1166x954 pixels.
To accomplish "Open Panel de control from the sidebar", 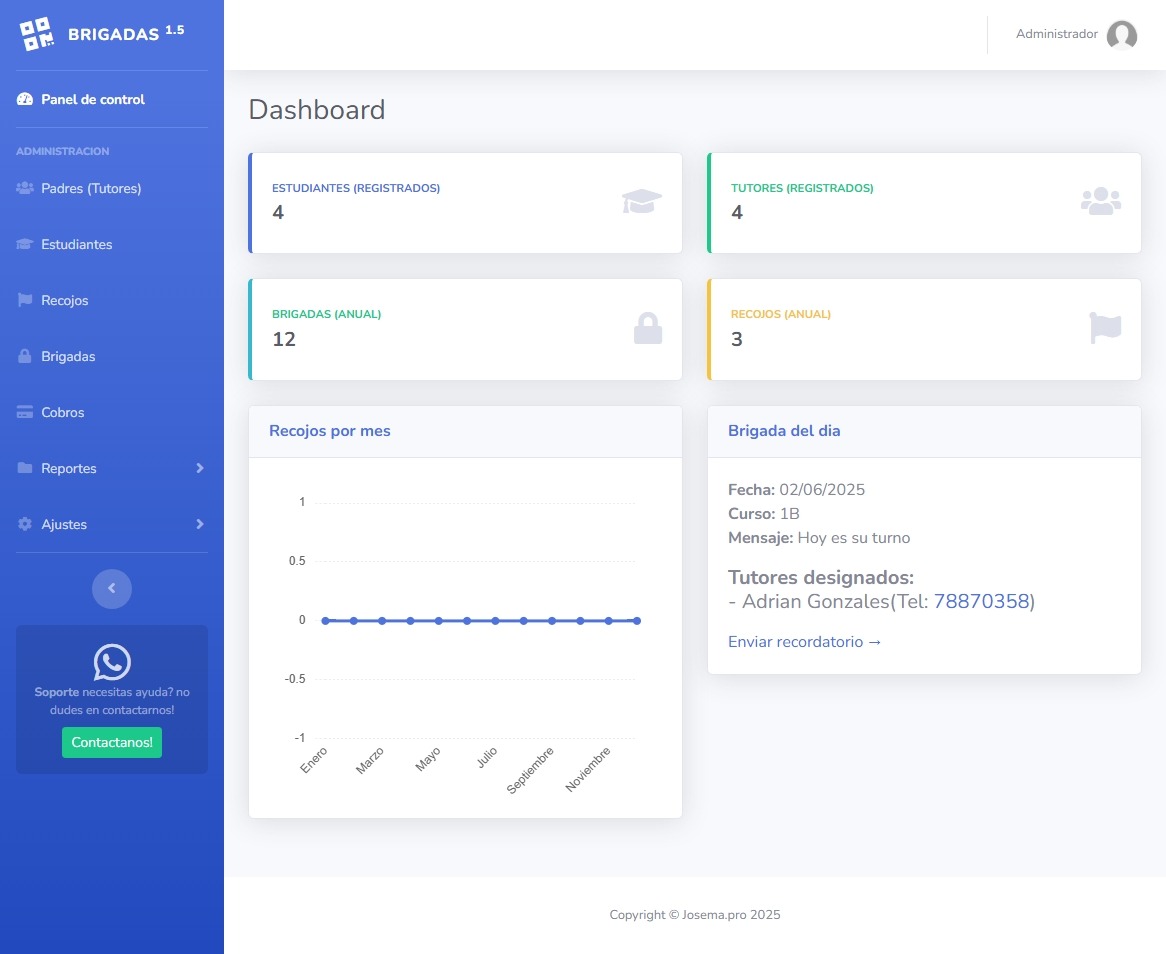I will click(x=92, y=99).
